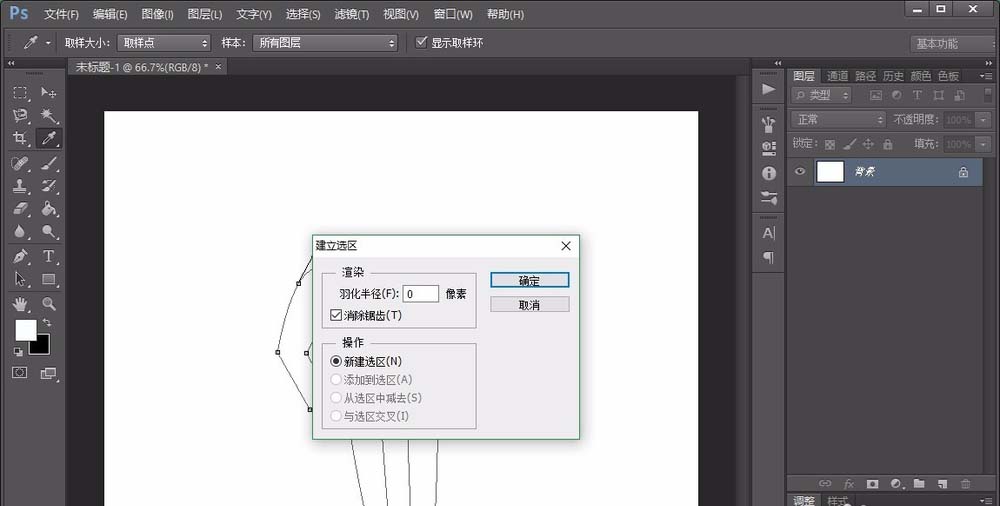Select the Pen tool
The image size is (1000, 506).
[x=20, y=257]
